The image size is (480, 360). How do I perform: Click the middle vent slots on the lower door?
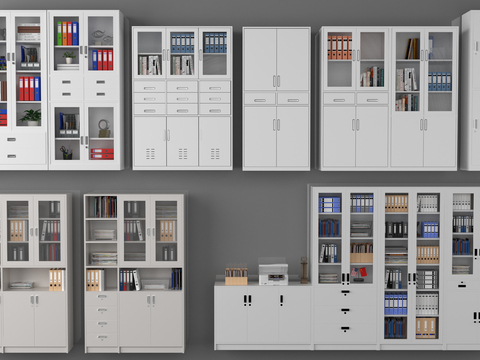pyautogui.click(x=183, y=154)
